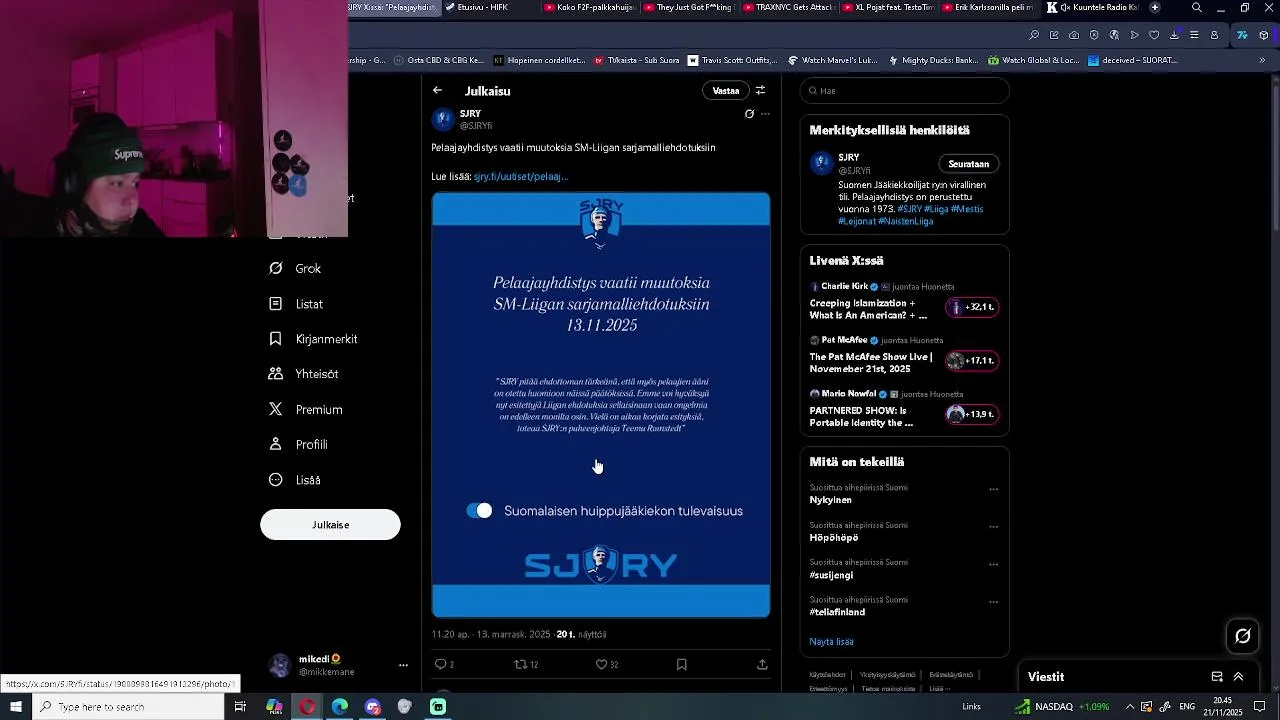Expand bookmarks bar overflow chevron
This screenshot has width=1280, height=720.
(x=1262, y=60)
